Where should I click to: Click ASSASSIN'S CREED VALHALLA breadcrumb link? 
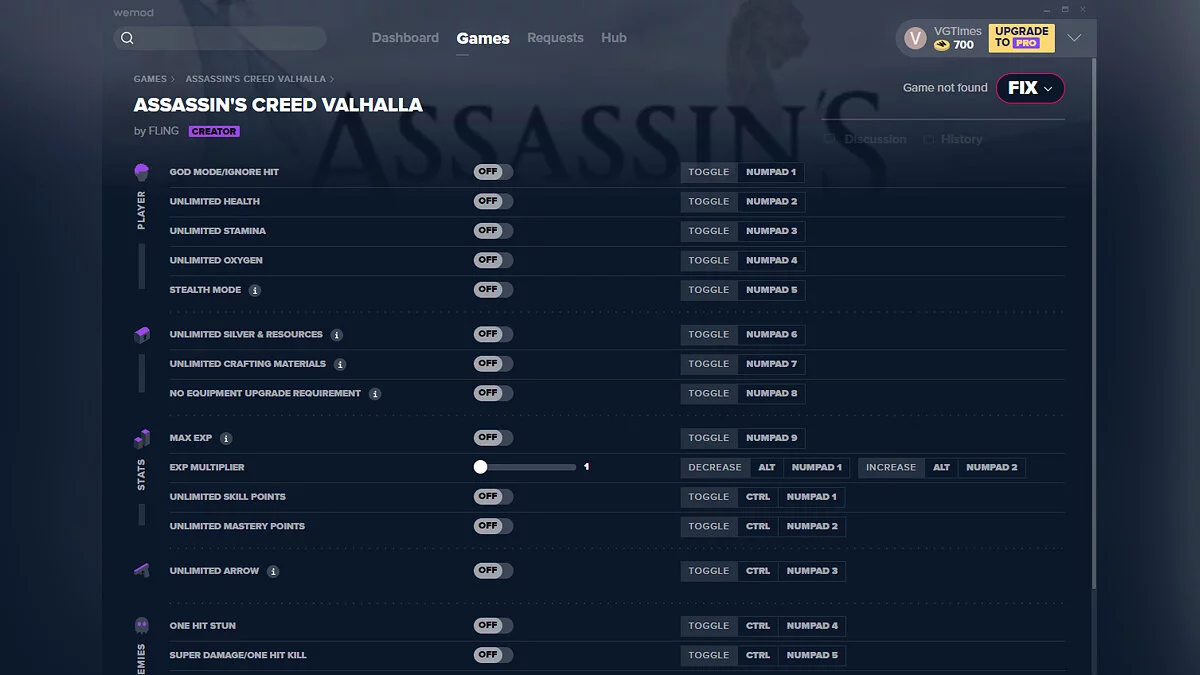[256, 79]
